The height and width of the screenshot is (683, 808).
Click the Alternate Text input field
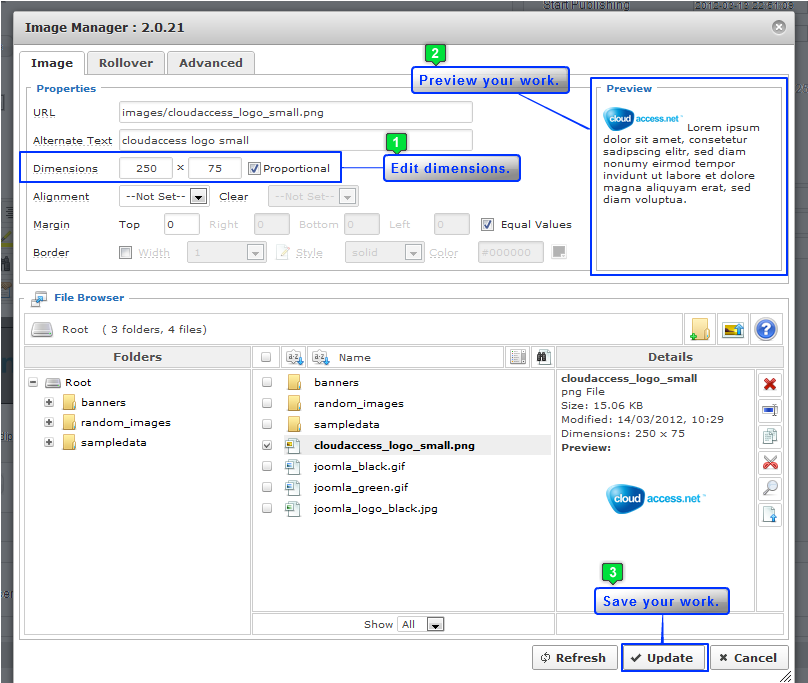(x=295, y=140)
